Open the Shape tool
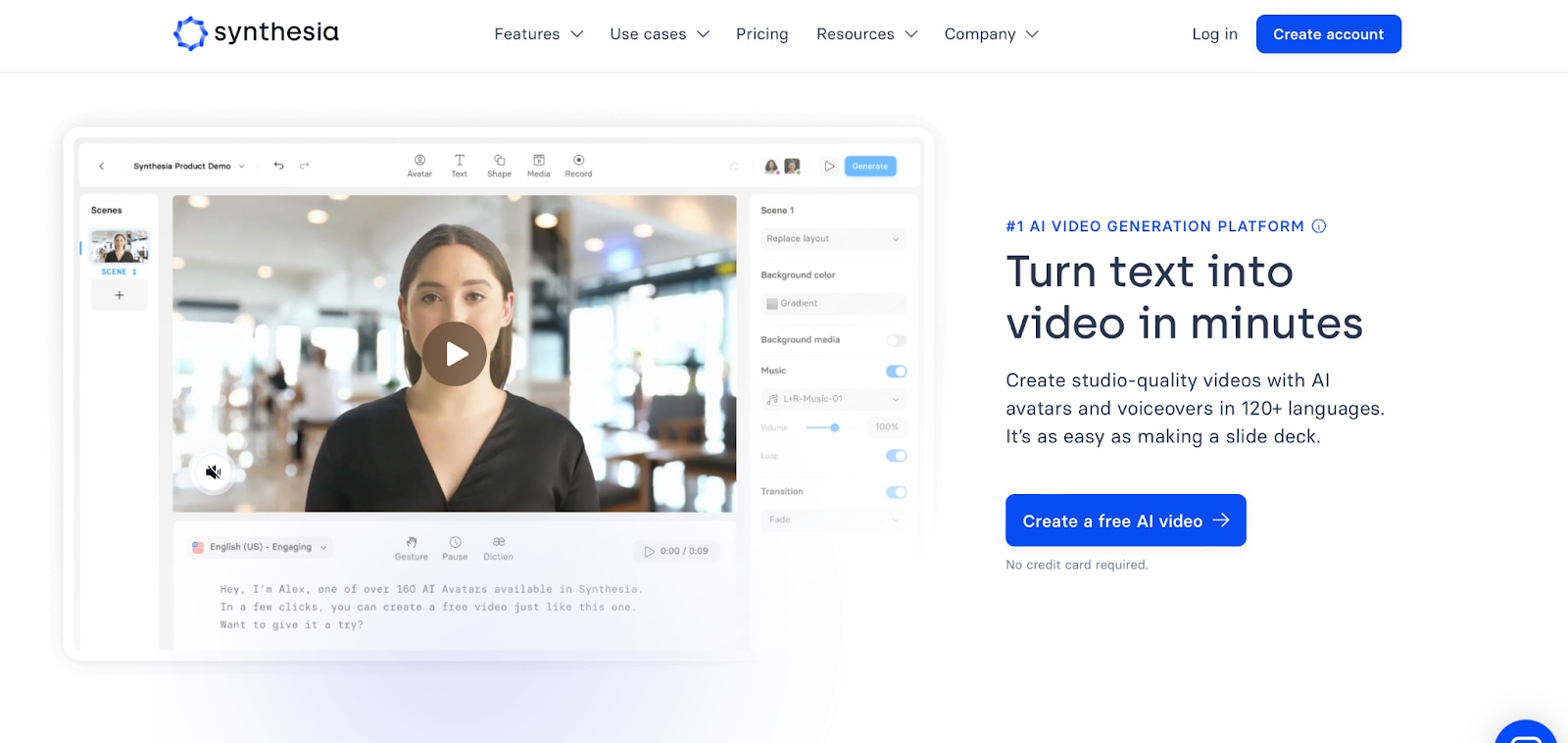1568x743 pixels. (499, 161)
